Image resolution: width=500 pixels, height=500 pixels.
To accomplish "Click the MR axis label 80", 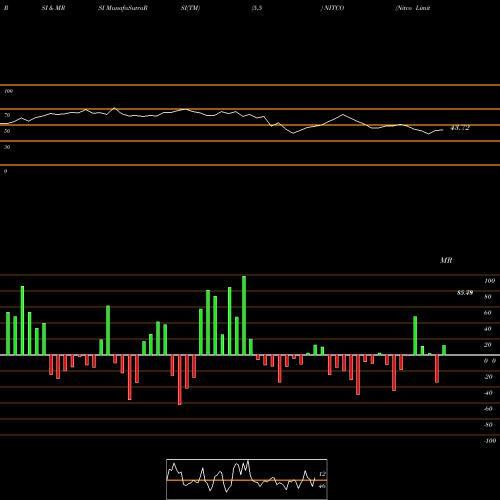I will coord(488,297).
